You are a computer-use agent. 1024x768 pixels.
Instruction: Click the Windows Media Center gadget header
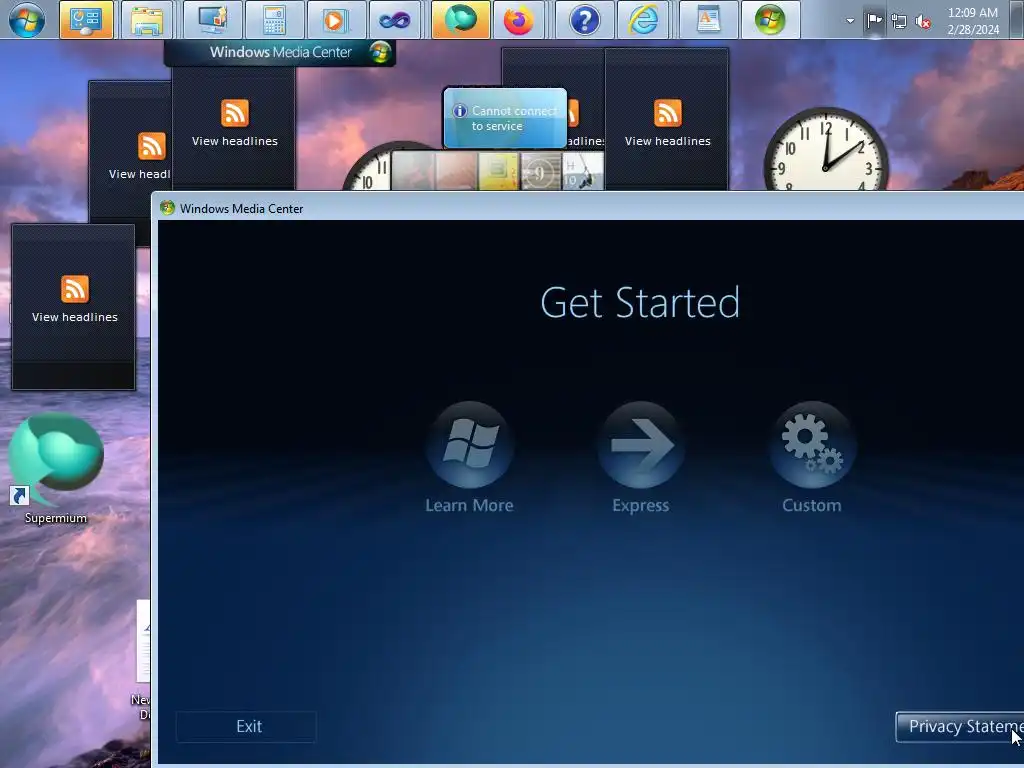pos(280,52)
